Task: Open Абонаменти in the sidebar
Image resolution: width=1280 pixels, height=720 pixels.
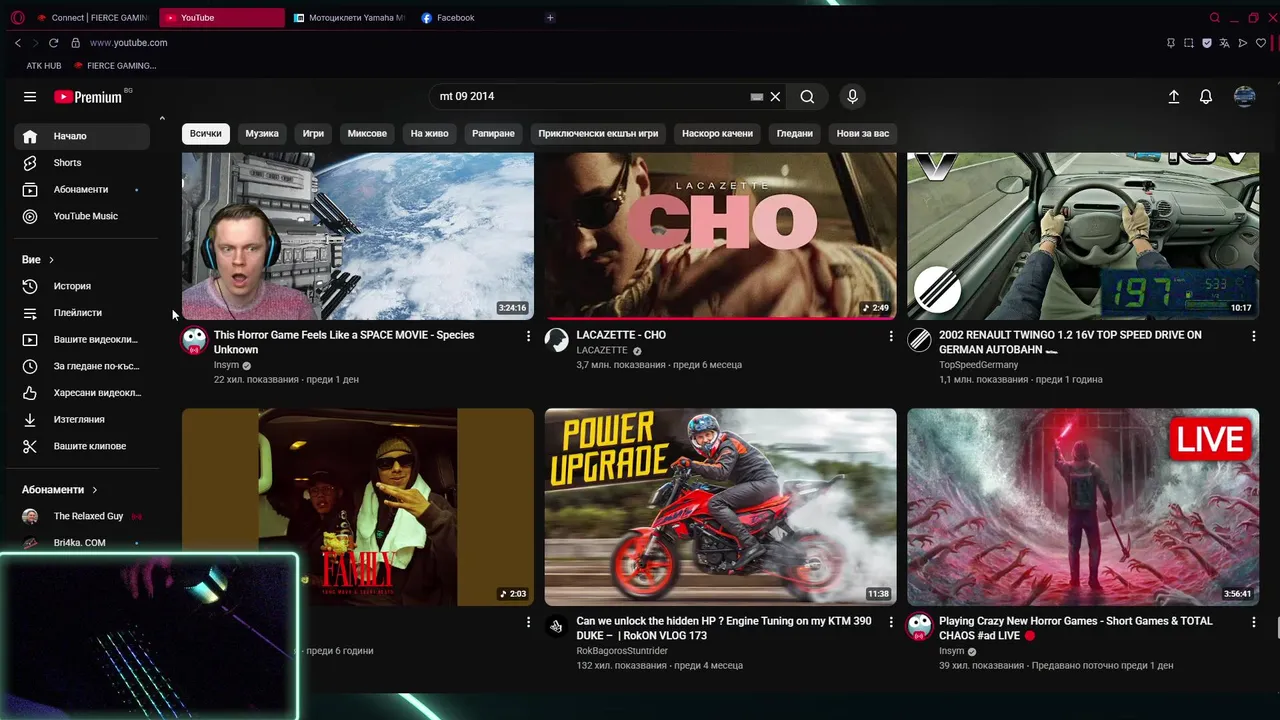Action: click(82, 190)
